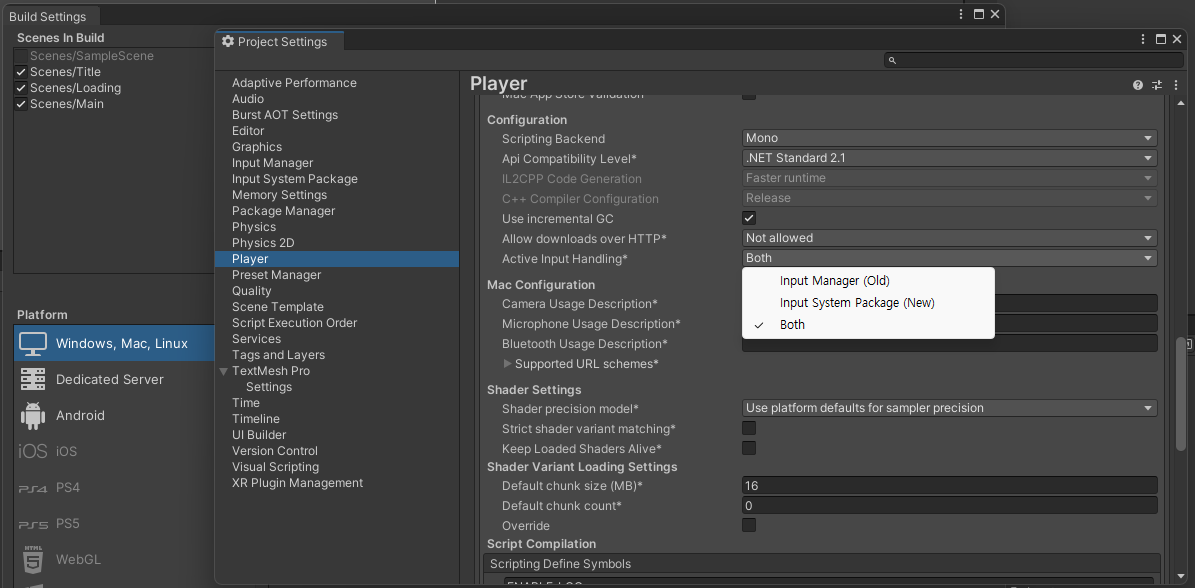The height and width of the screenshot is (588, 1195).
Task: Open Adaptive Performance settings
Action: click(294, 82)
